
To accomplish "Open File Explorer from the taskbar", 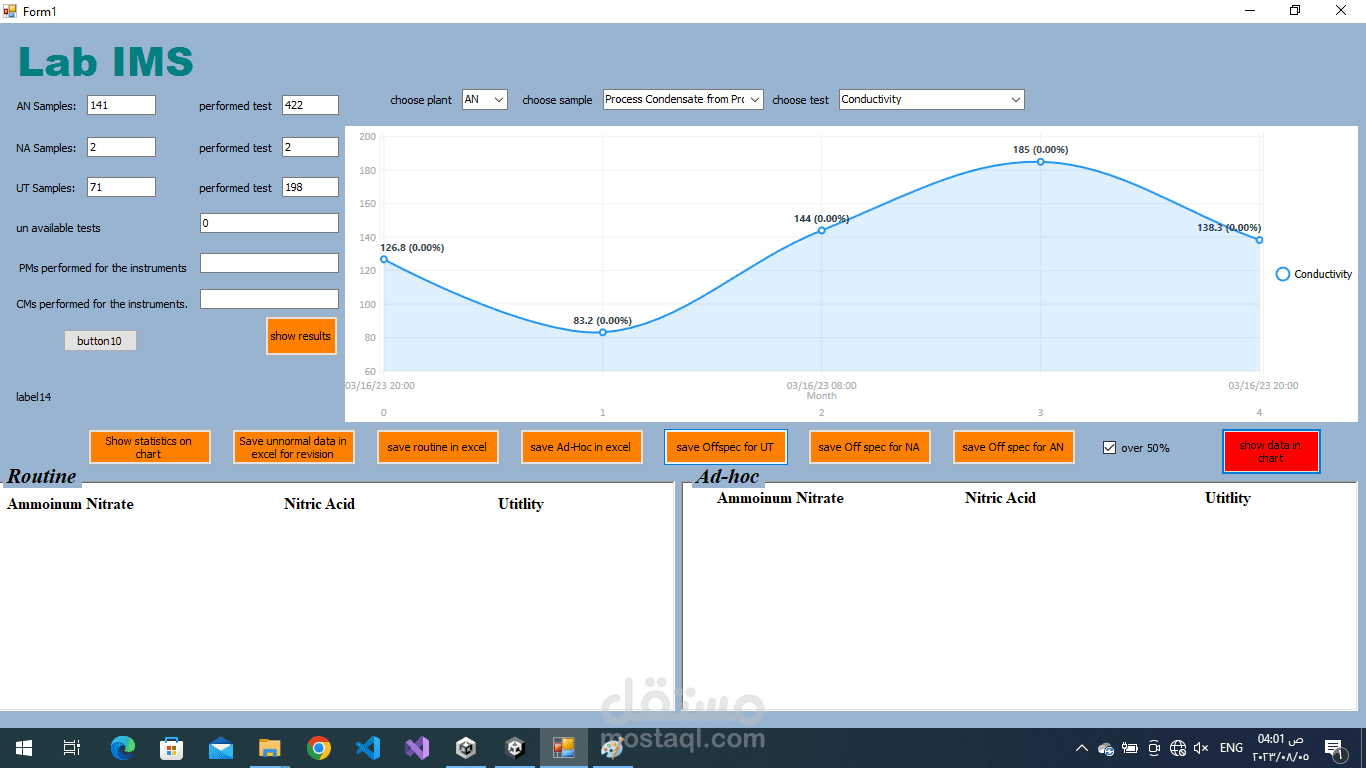I will point(270,748).
